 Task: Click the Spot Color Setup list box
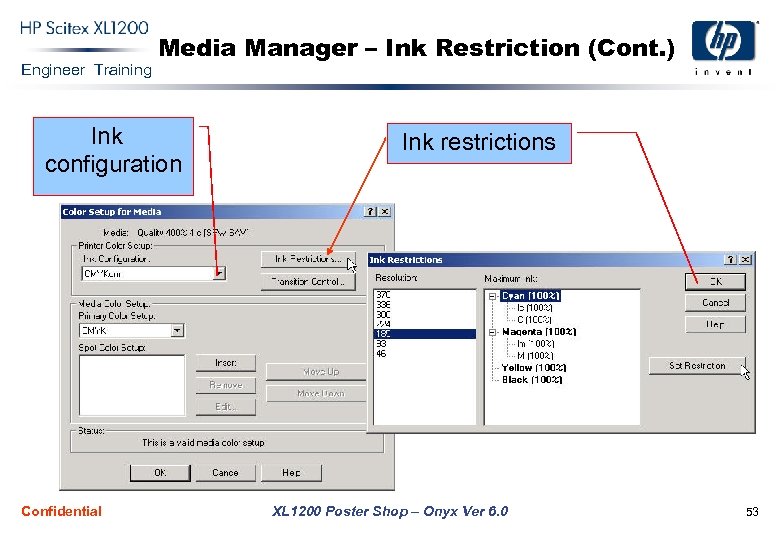[x=132, y=385]
